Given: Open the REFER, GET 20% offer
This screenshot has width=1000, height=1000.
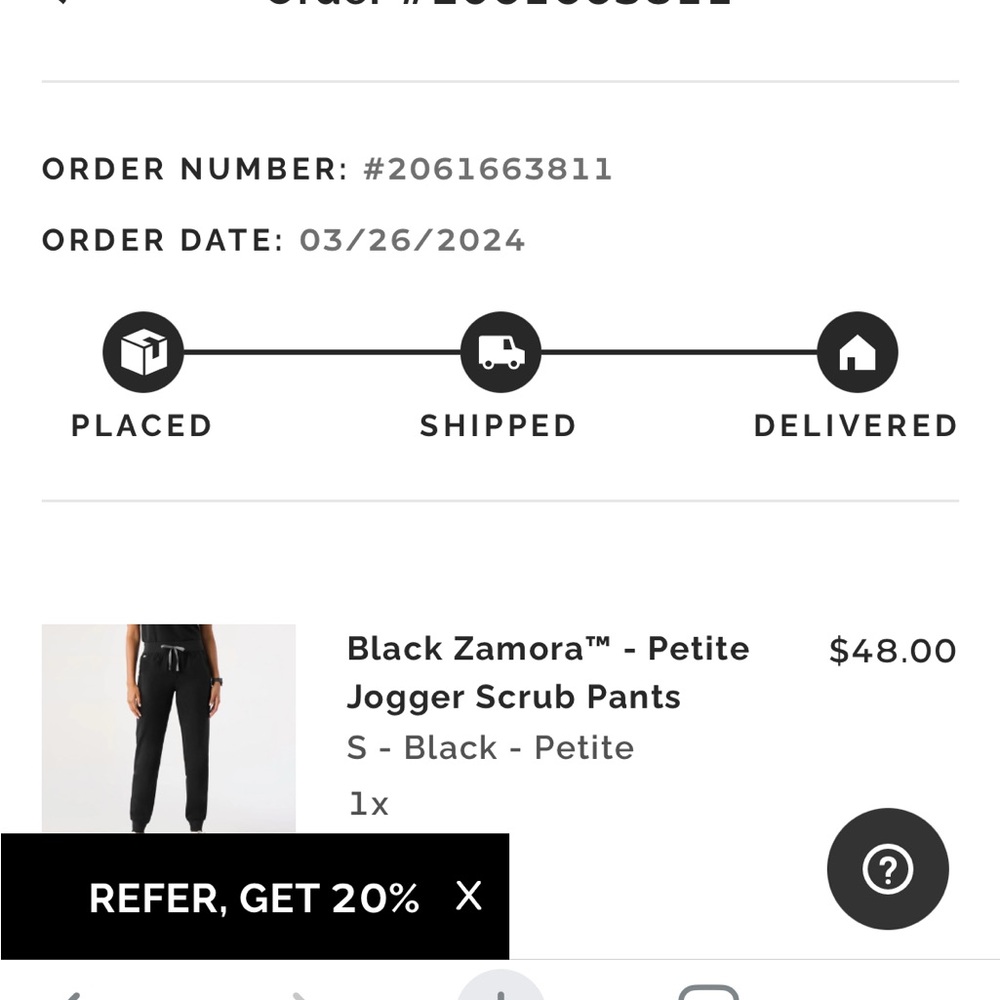Looking at the screenshot, I should (253, 898).
